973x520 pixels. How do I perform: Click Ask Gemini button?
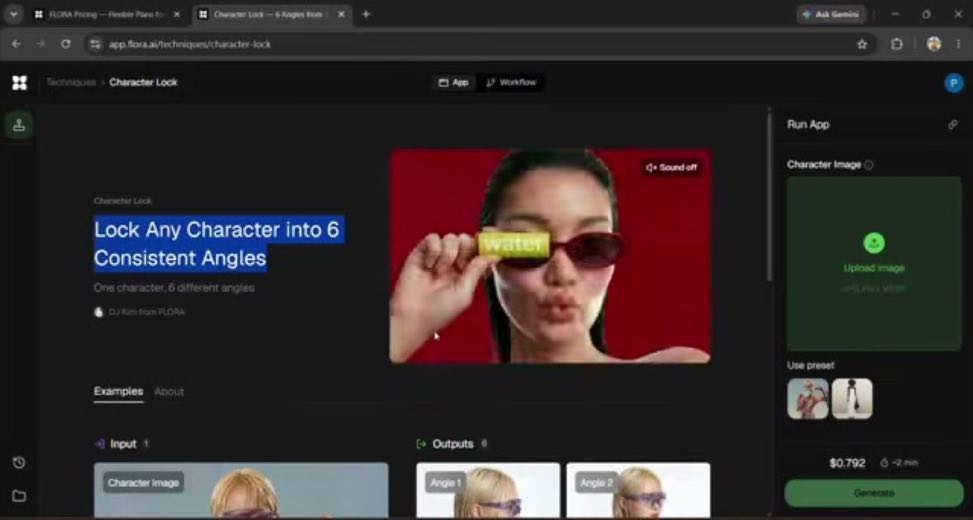[831, 14]
